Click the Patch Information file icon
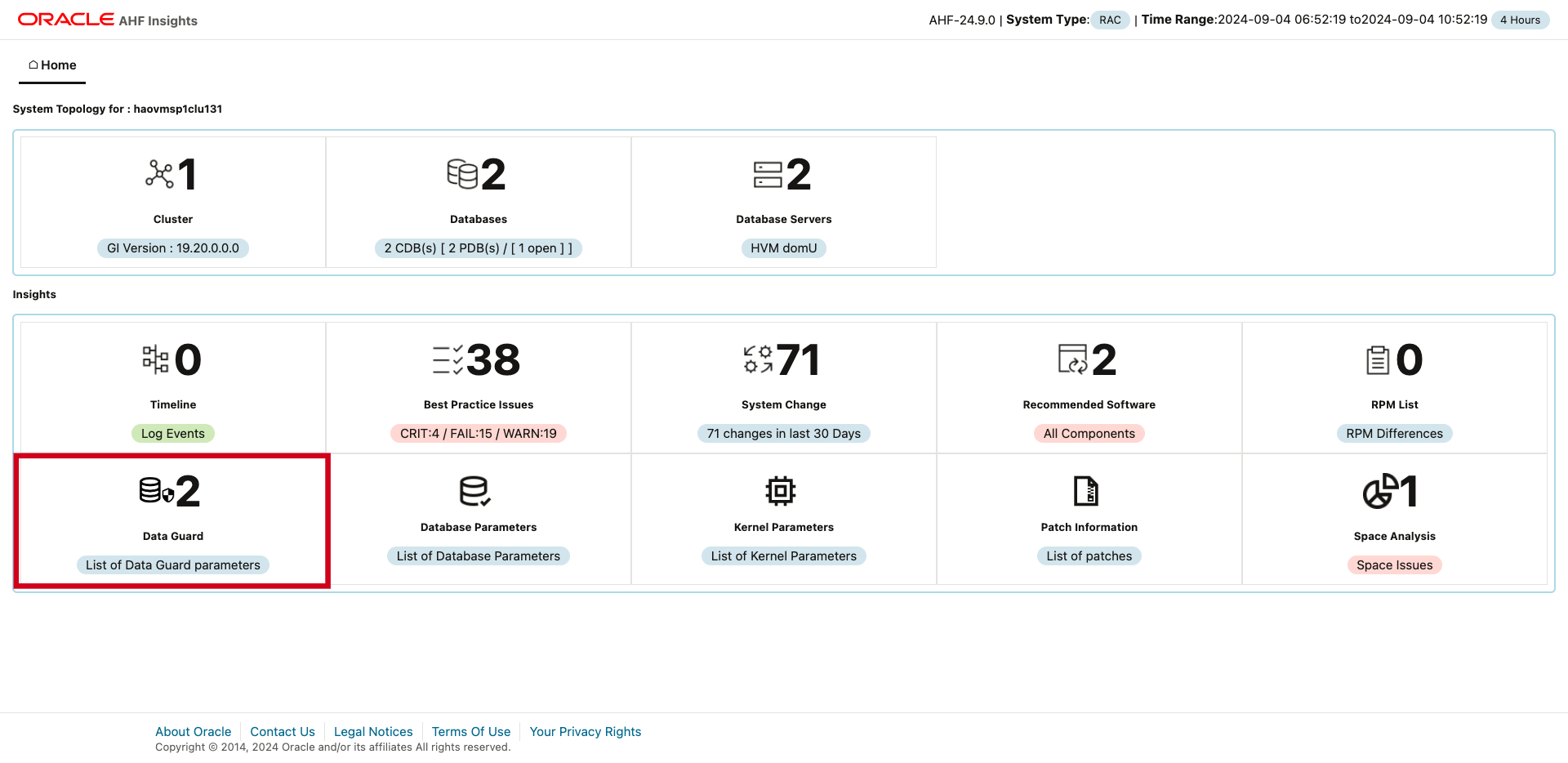The image size is (1568, 763). (1087, 491)
